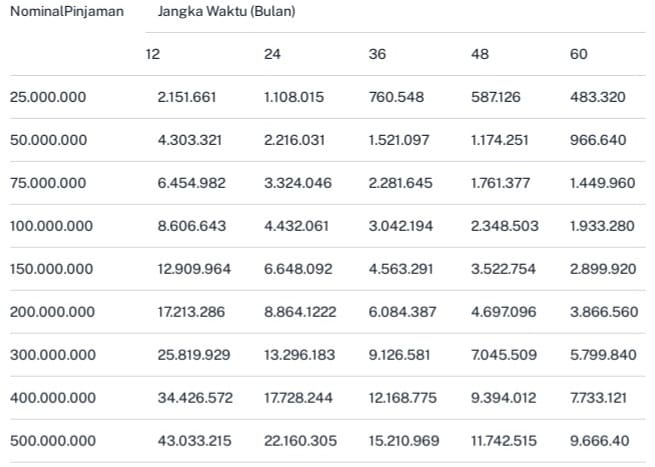Click the 60 month column header
The height and width of the screenshot is (467, 655).
(x=579, y=54)
